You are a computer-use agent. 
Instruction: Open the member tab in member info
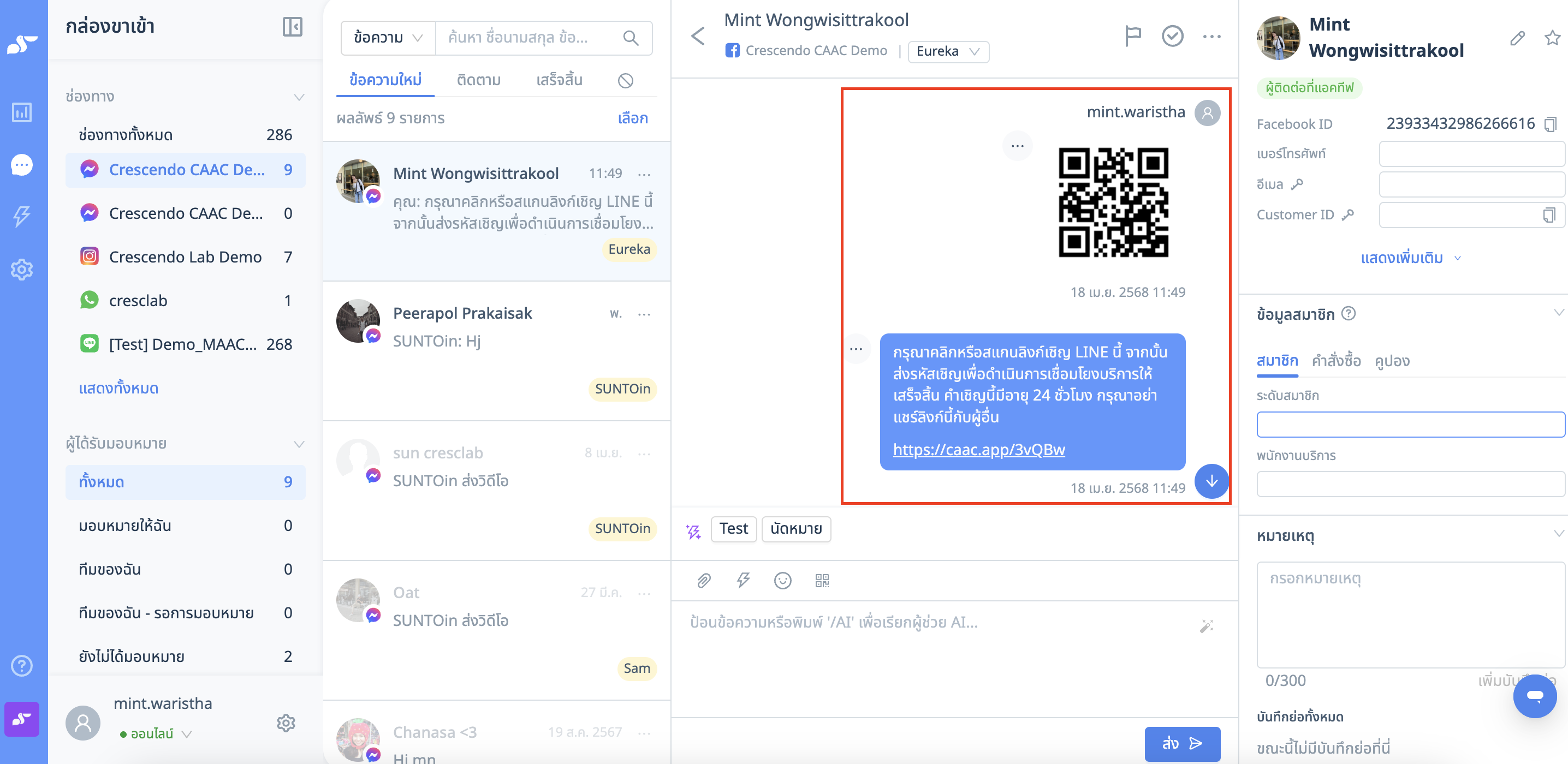1277,361
